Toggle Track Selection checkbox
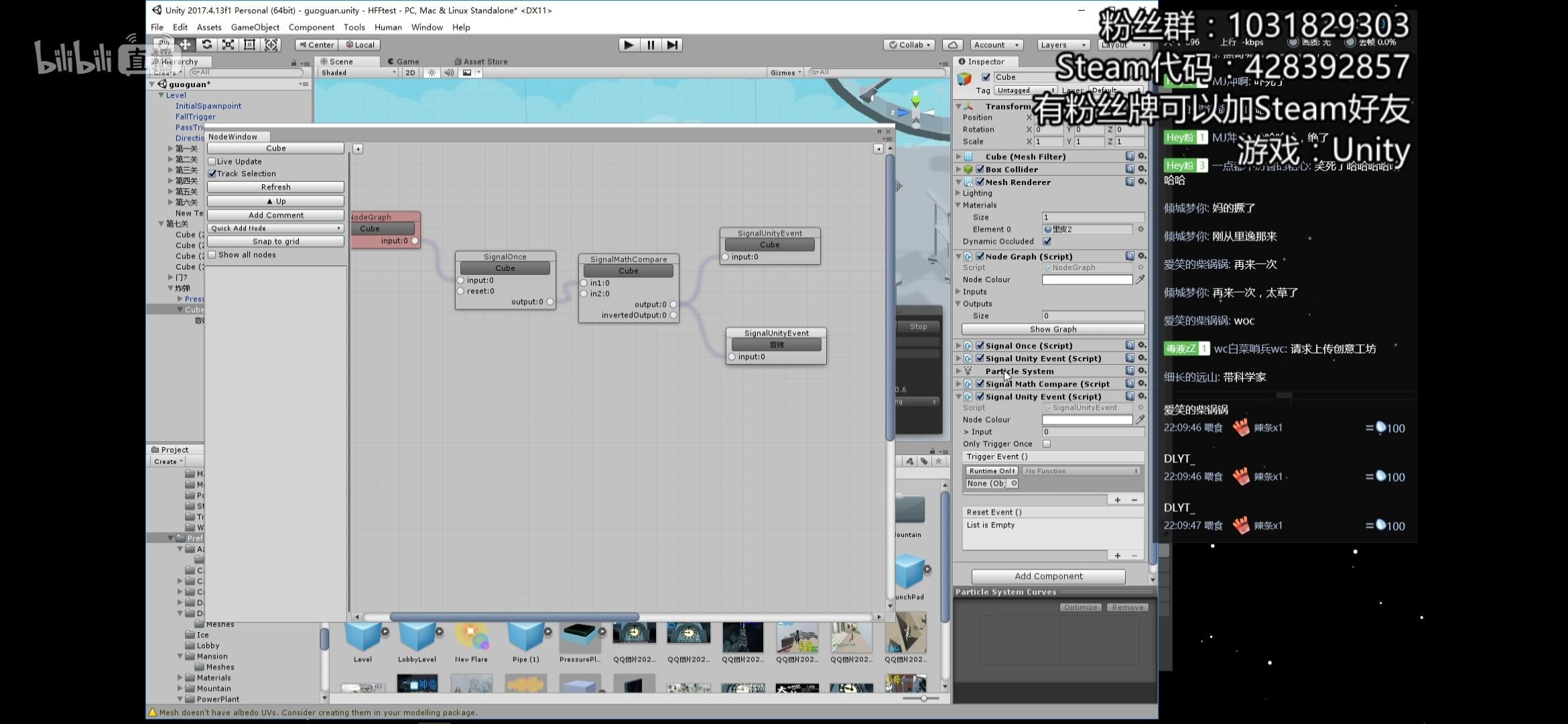 click(x=212, y=174)
